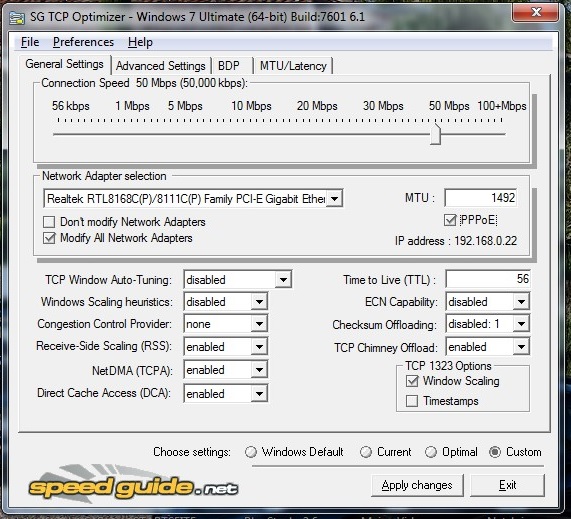The width and height of the screenshot is (571, 519).
Task: Click the 5 Mbps scale label
Action: pyautogui.click(x=185, y=106)
